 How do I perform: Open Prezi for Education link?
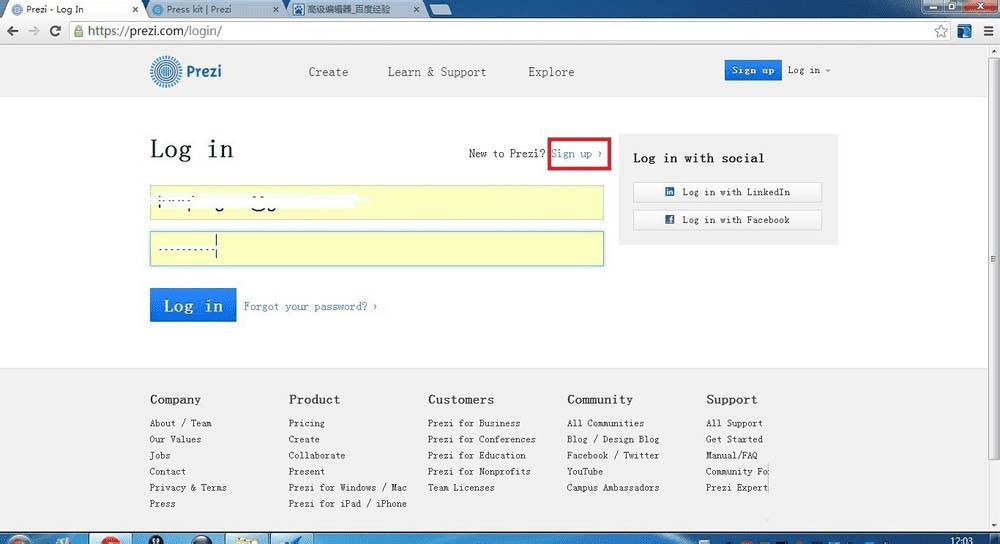(x=477, y=455)
